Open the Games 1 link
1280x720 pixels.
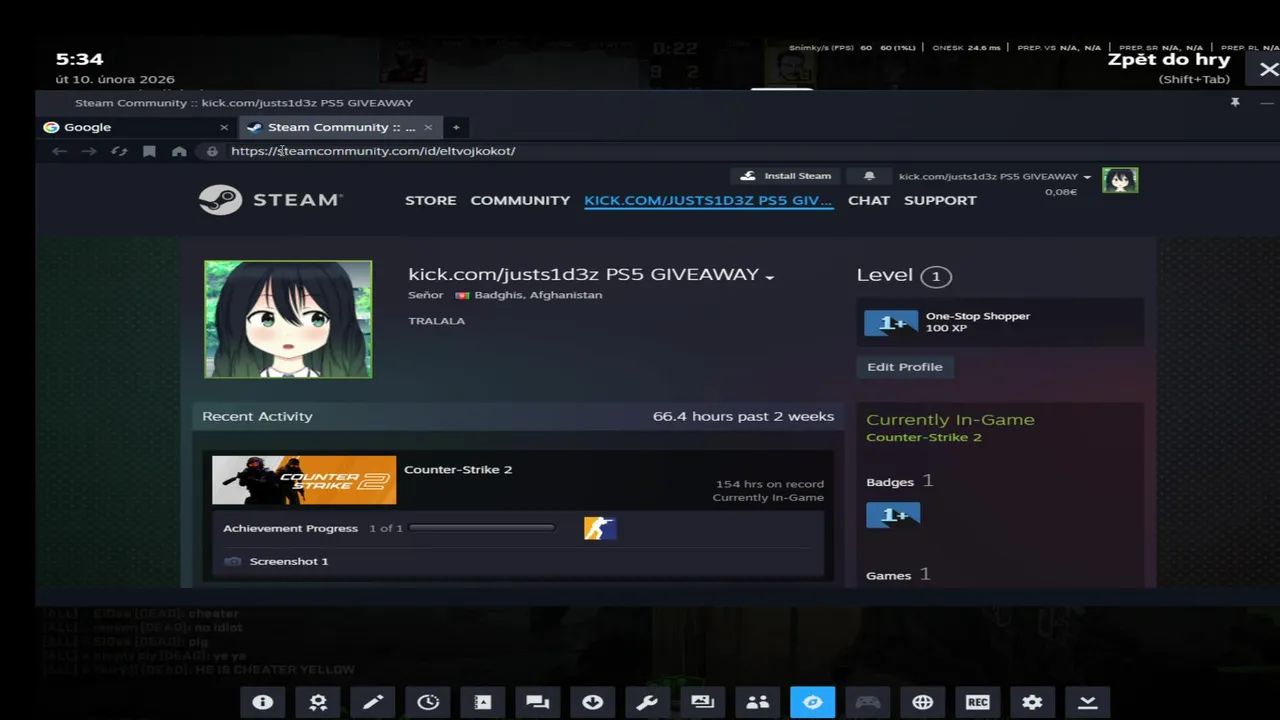898,575
